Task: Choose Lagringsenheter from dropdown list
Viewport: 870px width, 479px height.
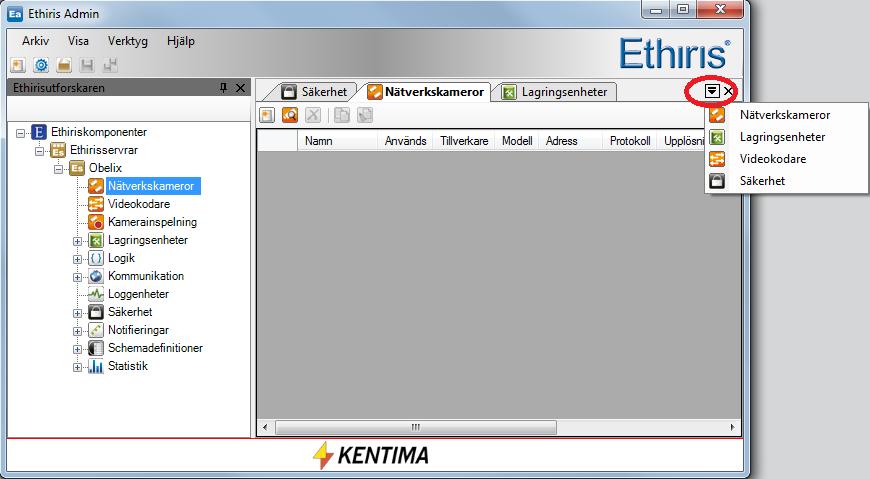Action: click(786, 137)
